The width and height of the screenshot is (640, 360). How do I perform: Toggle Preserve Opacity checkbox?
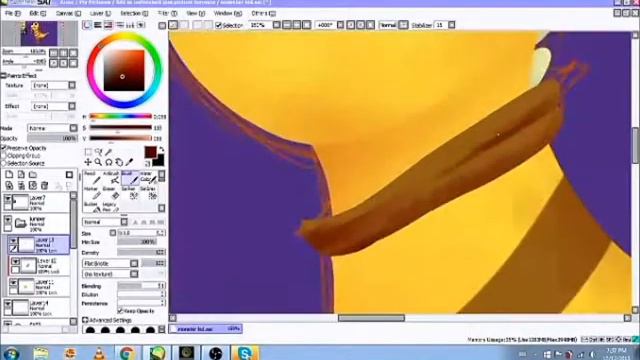tap(4, 148)
